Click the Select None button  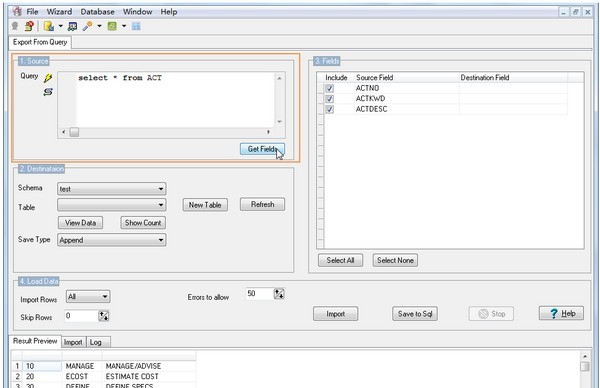pyautogui.click(x=395, y=260)
